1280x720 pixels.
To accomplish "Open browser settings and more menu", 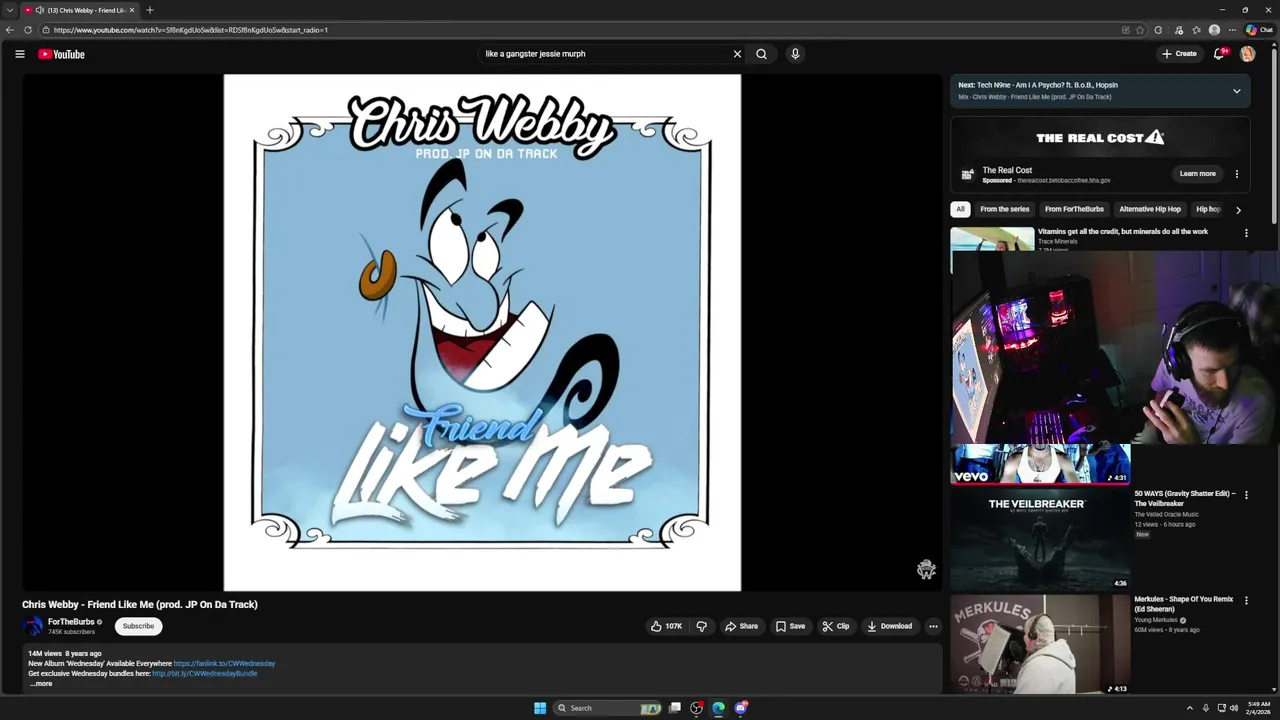I will click(1232, 30).
